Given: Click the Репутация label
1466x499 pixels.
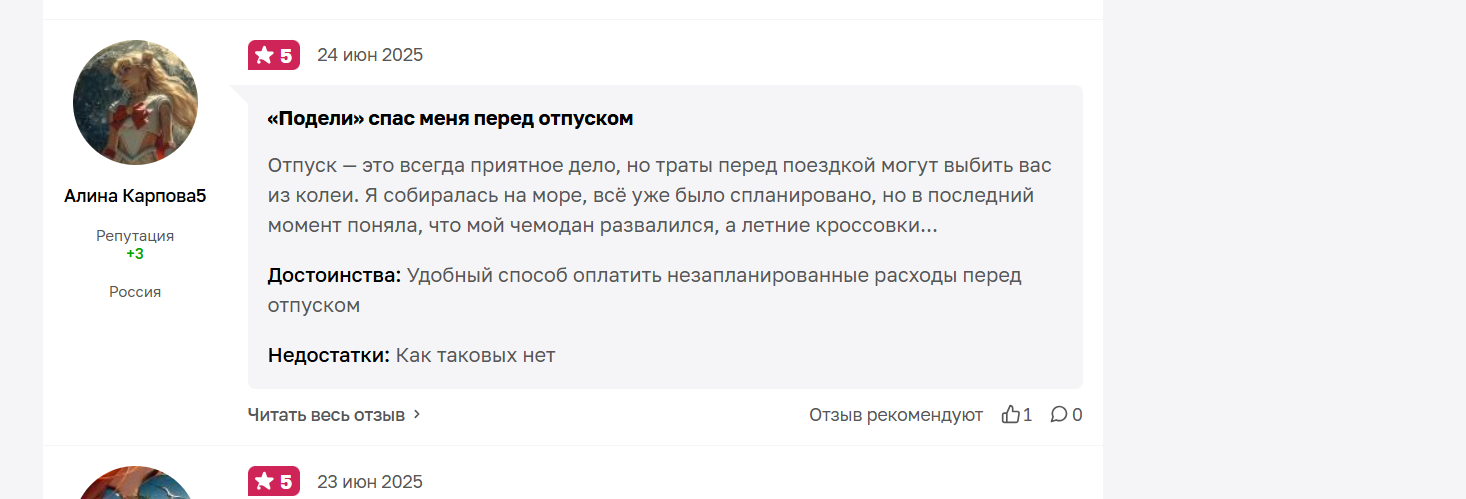Looking at the screenshot, I should pyautogui.click(x=135, y=236).
